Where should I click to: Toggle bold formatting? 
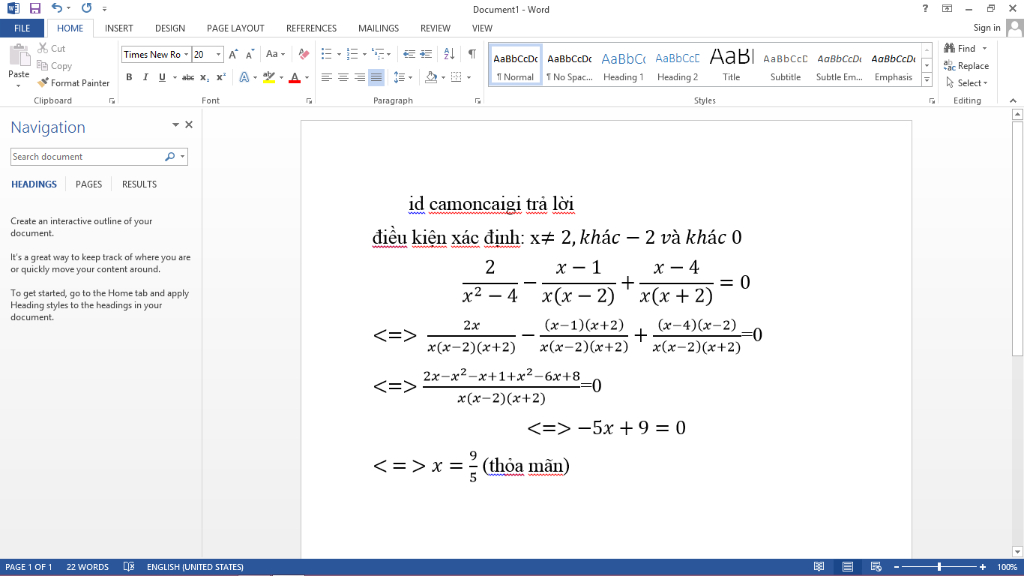pos(129,77)
